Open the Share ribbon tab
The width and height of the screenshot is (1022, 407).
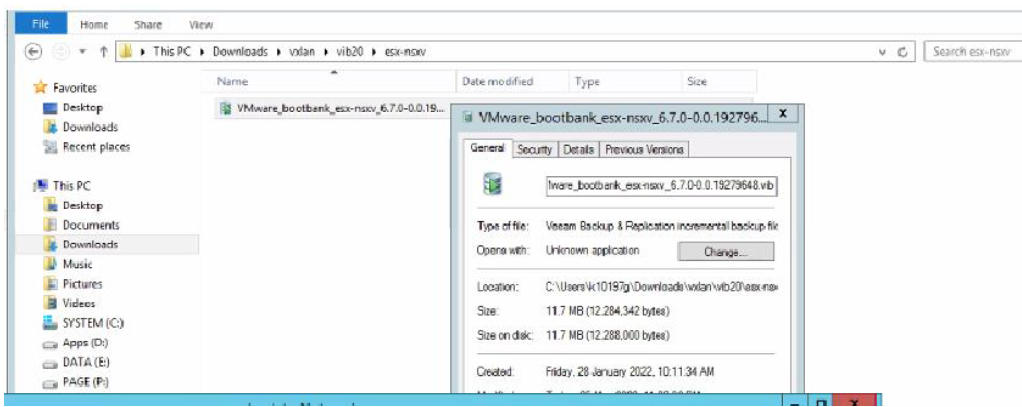(147, 25)
